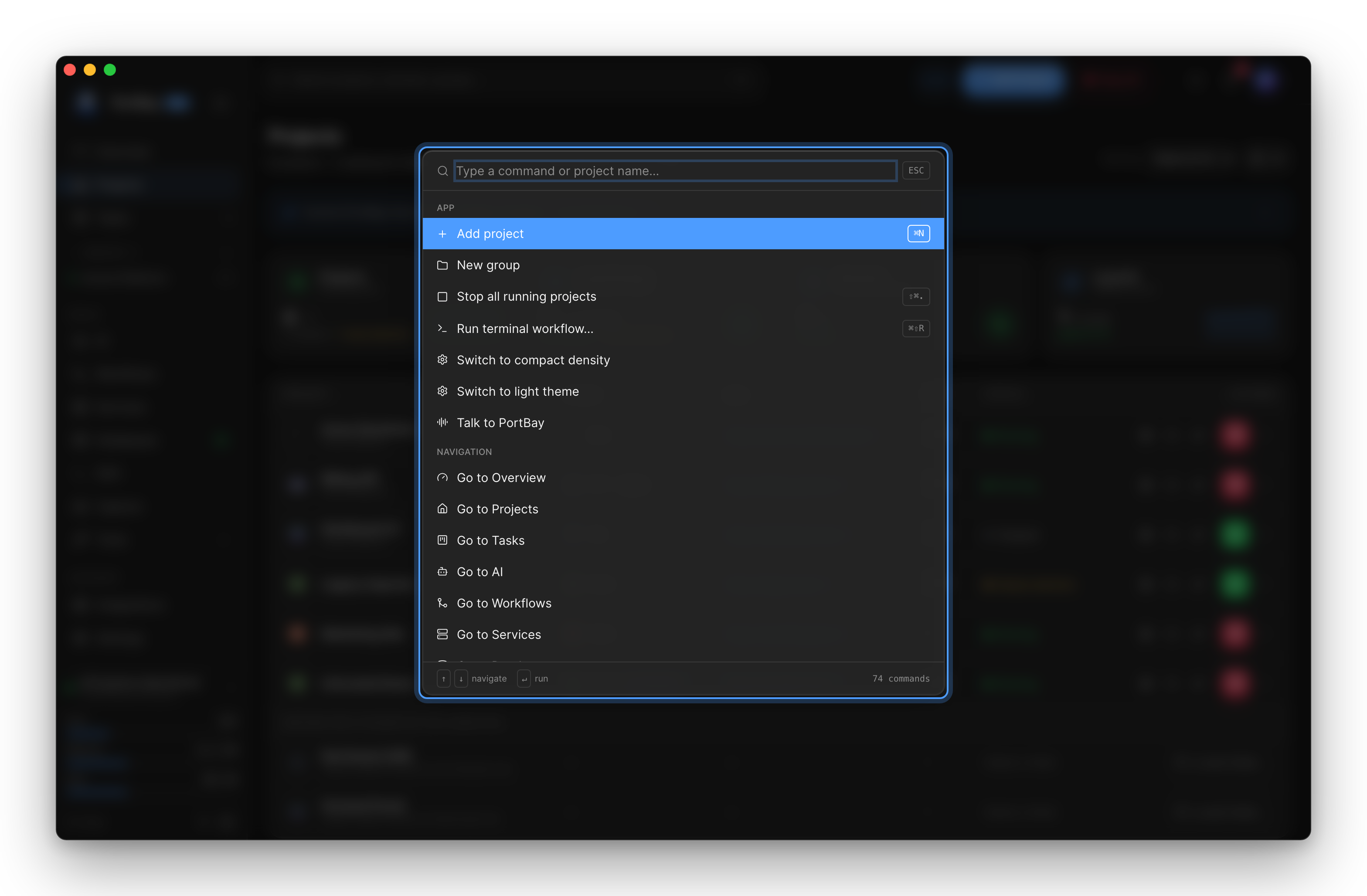Run the Add project command
This screenshot has width=1367, height=896.
point(683,234)
